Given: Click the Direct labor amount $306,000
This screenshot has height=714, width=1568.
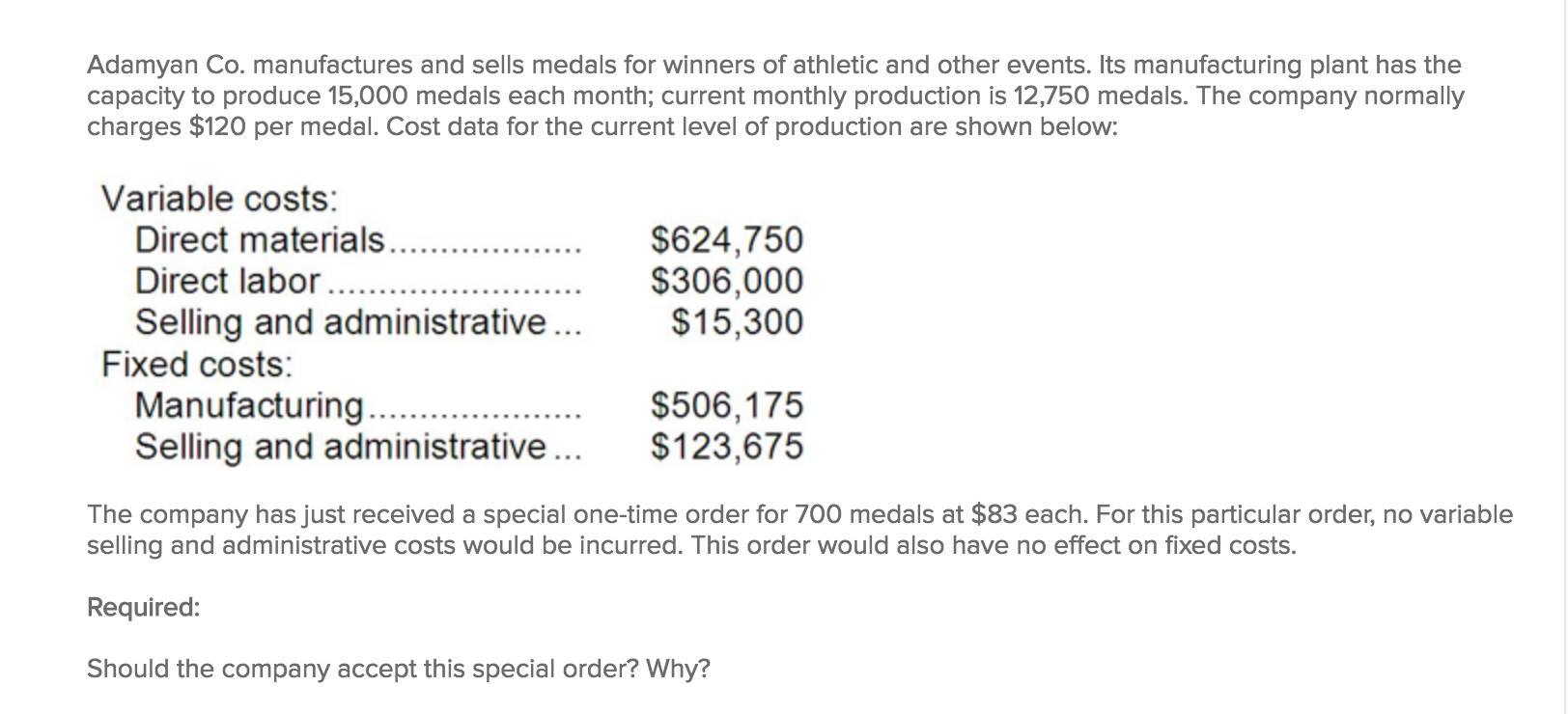Looking at the screenshot, I should pyautogui.click(x=727, y=281).
